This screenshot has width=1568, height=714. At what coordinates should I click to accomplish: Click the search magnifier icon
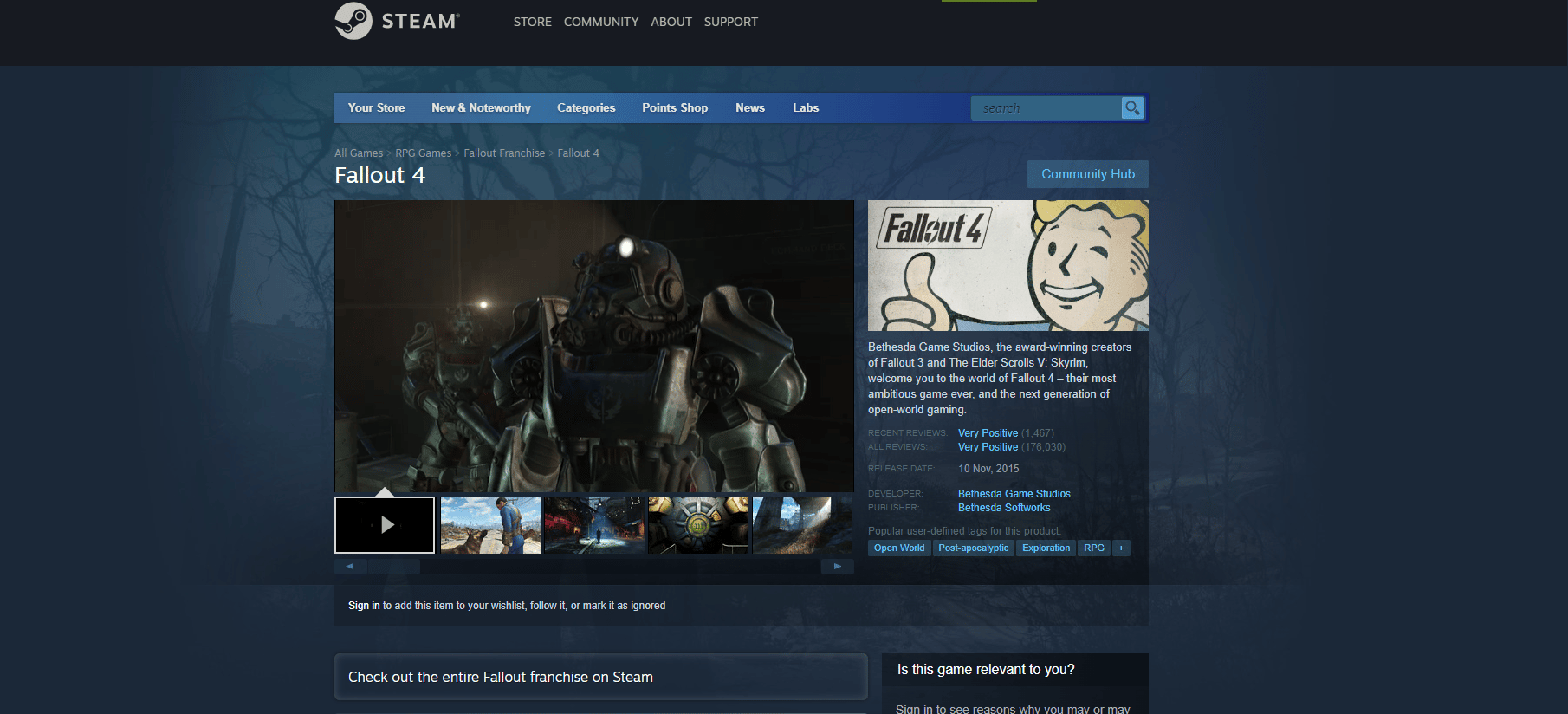[1132, 108]
